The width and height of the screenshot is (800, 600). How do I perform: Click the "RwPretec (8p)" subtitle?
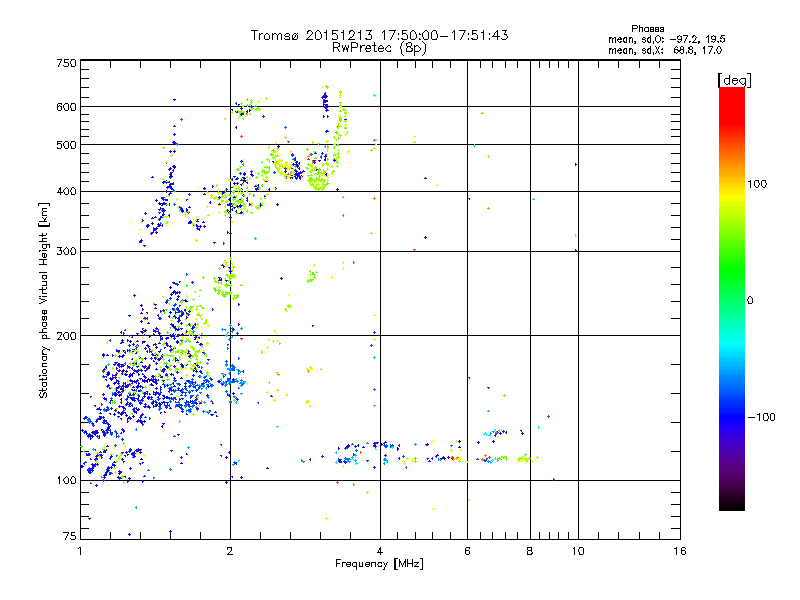click(x=379, y=48)
